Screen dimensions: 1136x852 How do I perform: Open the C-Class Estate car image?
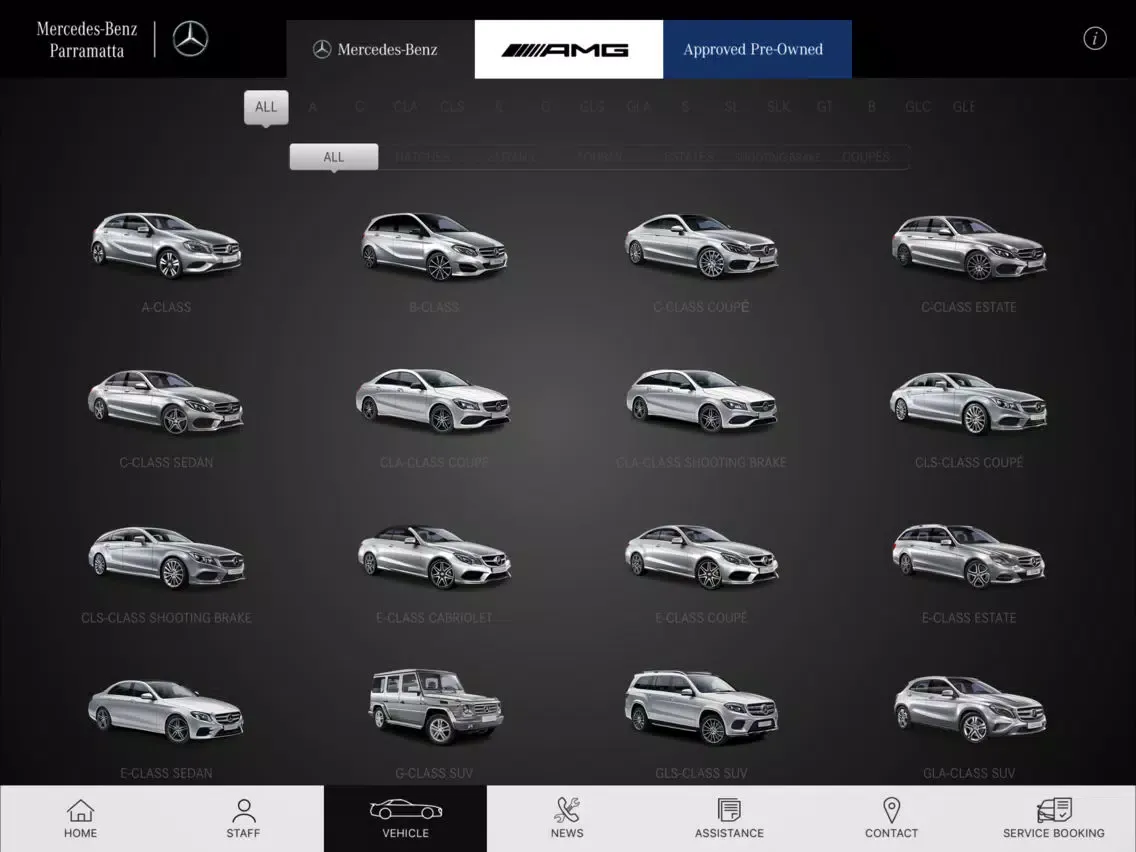(969, 248)
